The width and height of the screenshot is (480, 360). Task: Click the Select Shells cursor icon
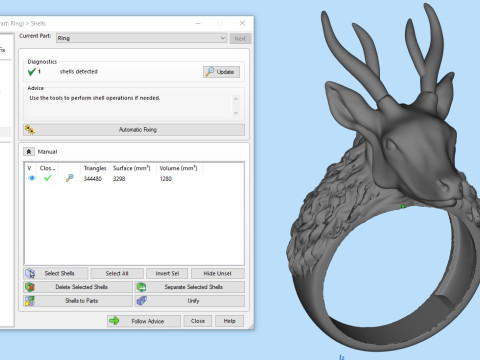point(30,274)
